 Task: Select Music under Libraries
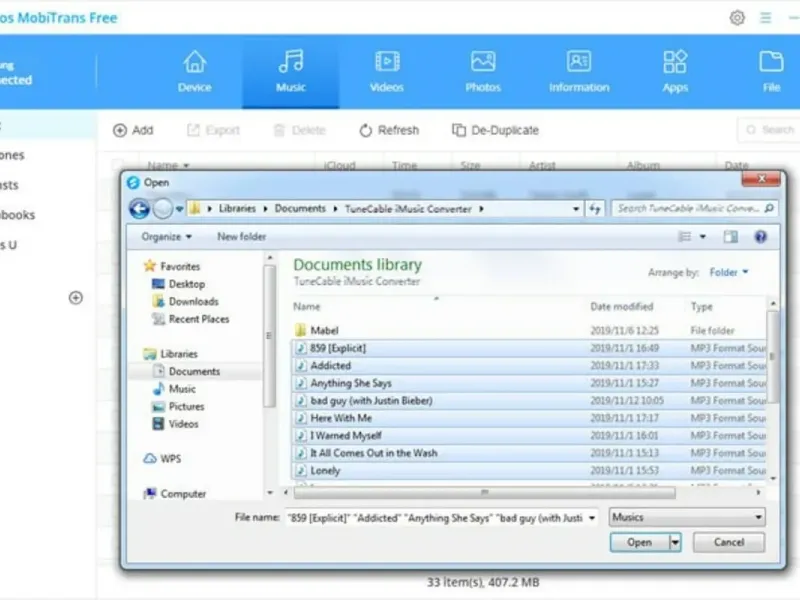click(x=174, y=389)
